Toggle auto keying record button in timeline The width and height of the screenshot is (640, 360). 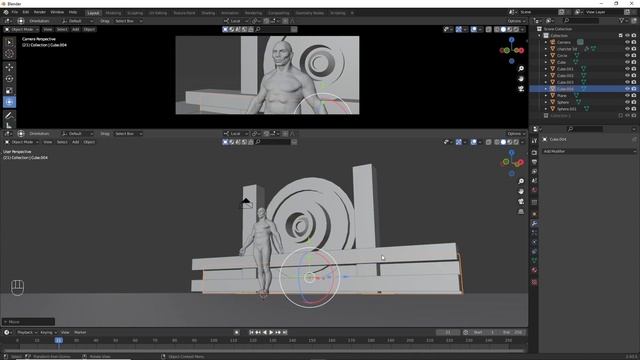pyautogui.click(x=236, y=332)
